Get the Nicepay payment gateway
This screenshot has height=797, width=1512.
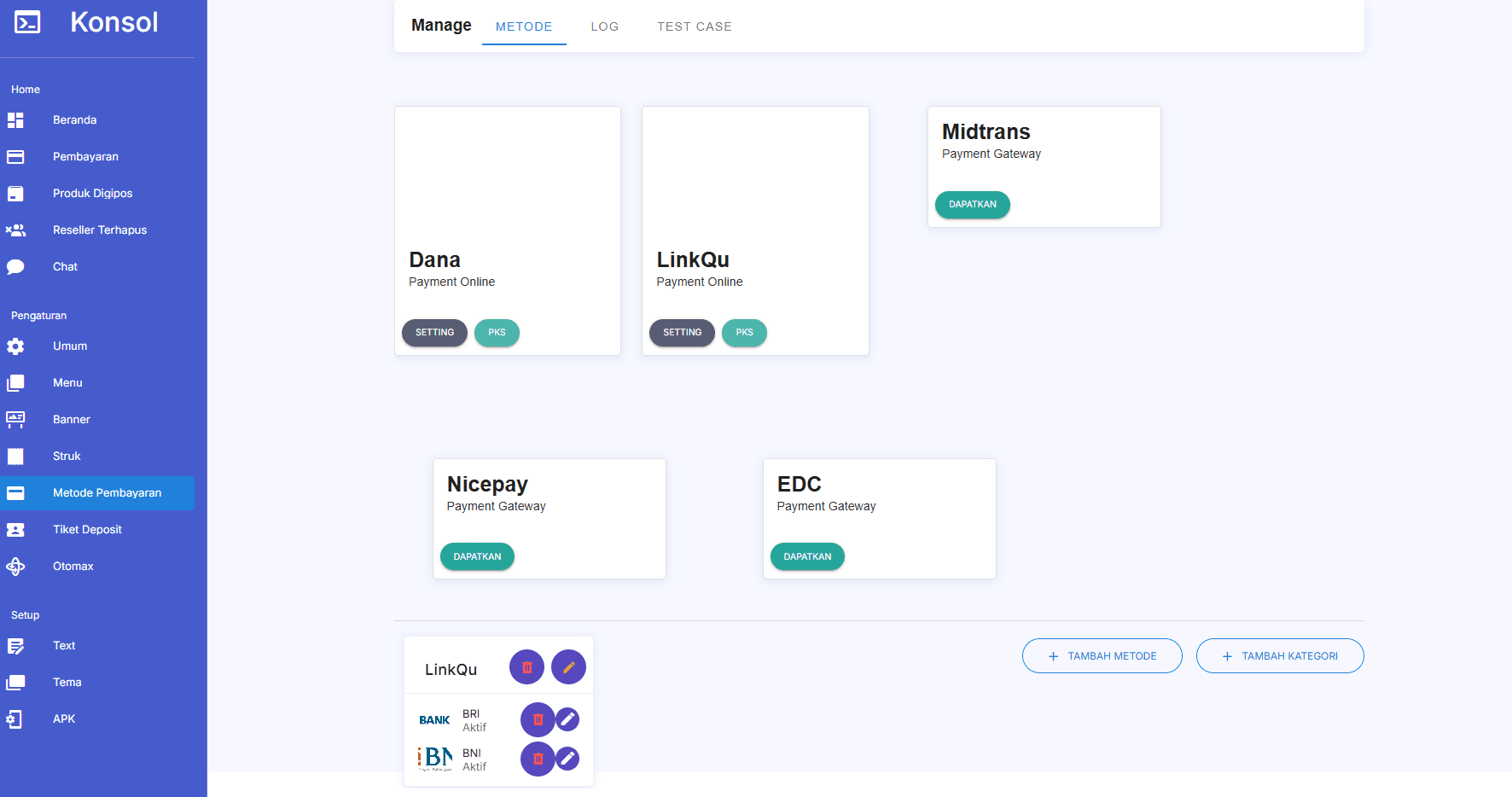(477, 556)
